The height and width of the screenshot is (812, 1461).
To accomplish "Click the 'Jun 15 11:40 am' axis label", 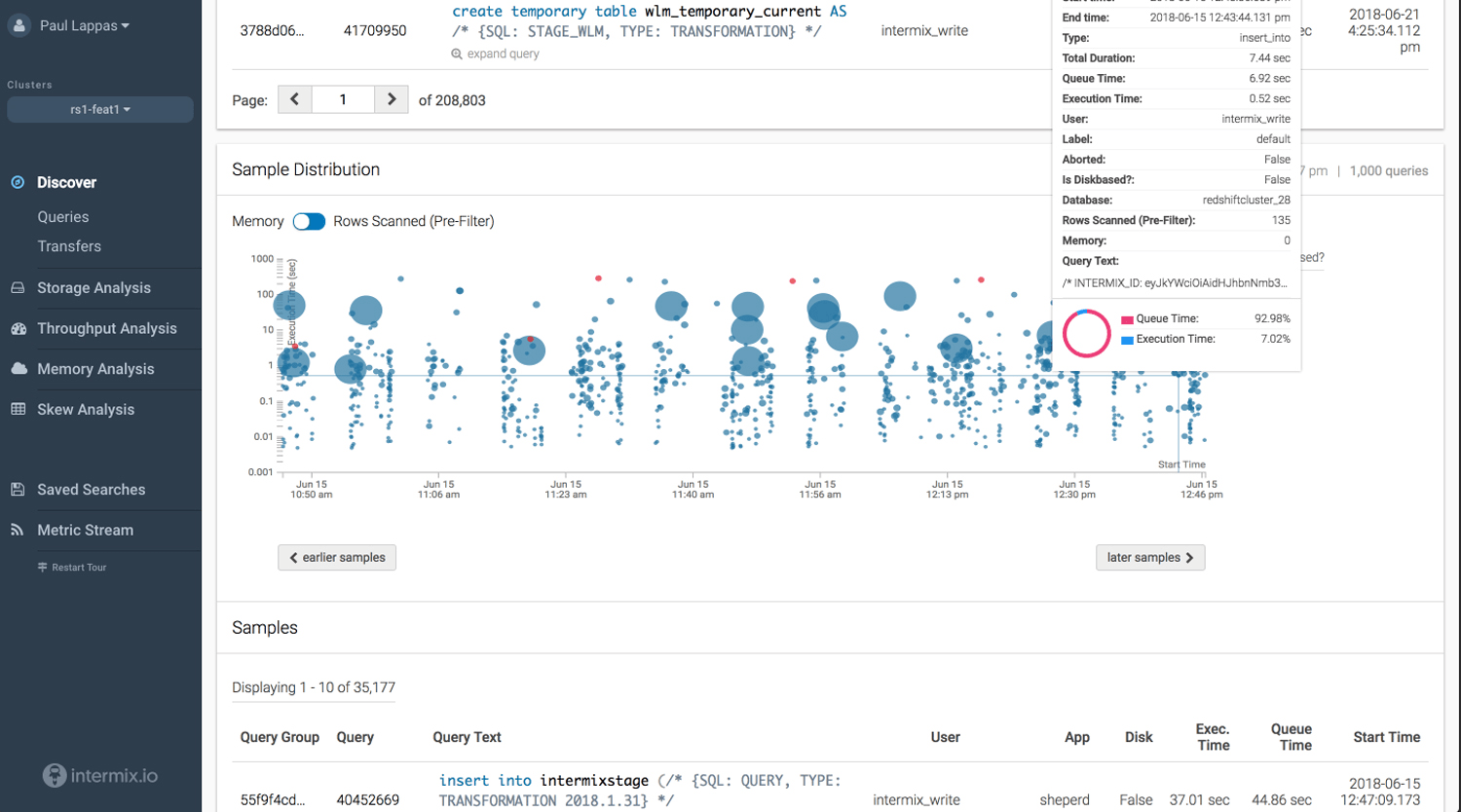I will coord(693,490).
